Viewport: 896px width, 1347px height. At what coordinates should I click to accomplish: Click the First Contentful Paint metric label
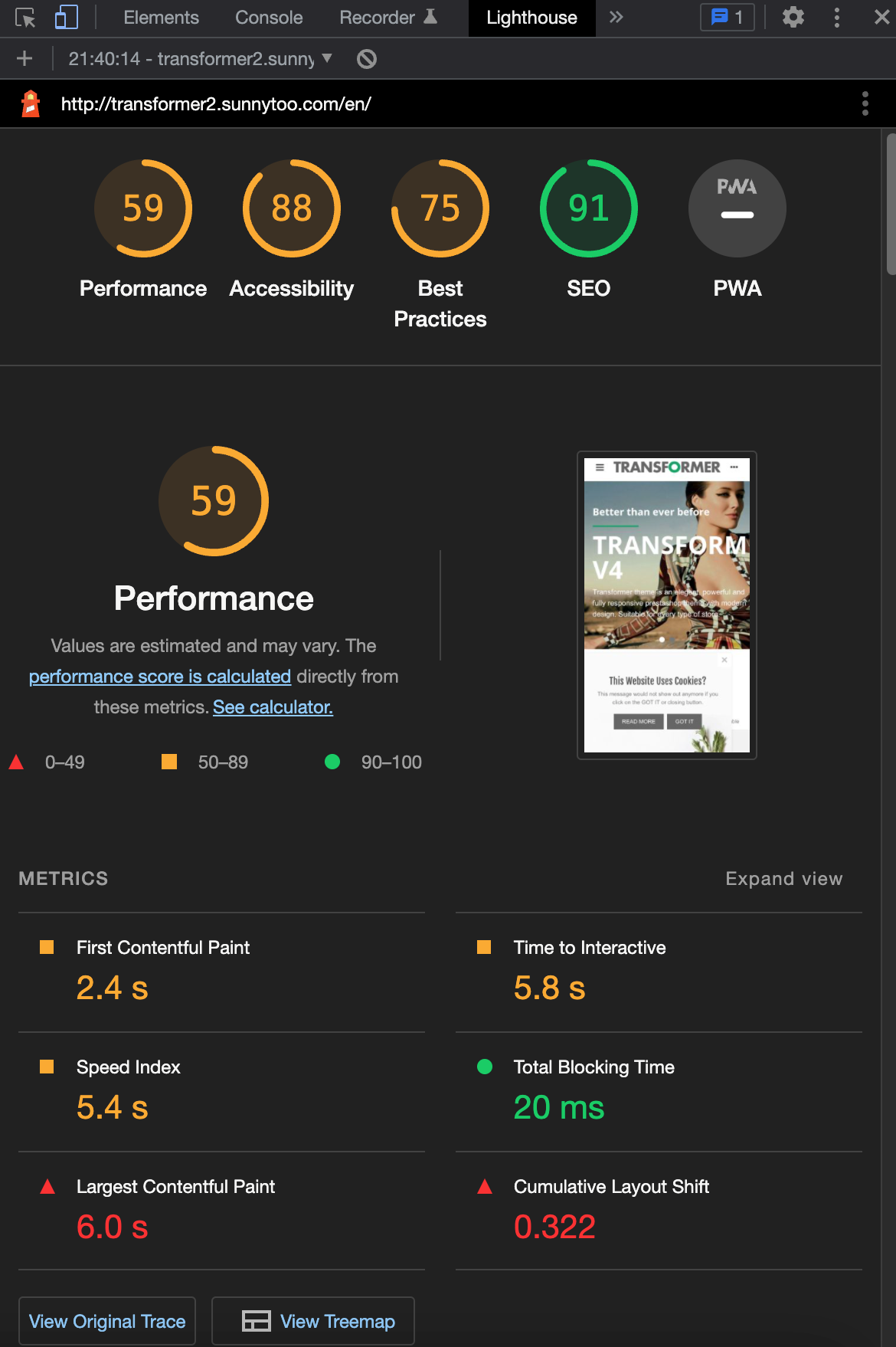click(163, 948)
